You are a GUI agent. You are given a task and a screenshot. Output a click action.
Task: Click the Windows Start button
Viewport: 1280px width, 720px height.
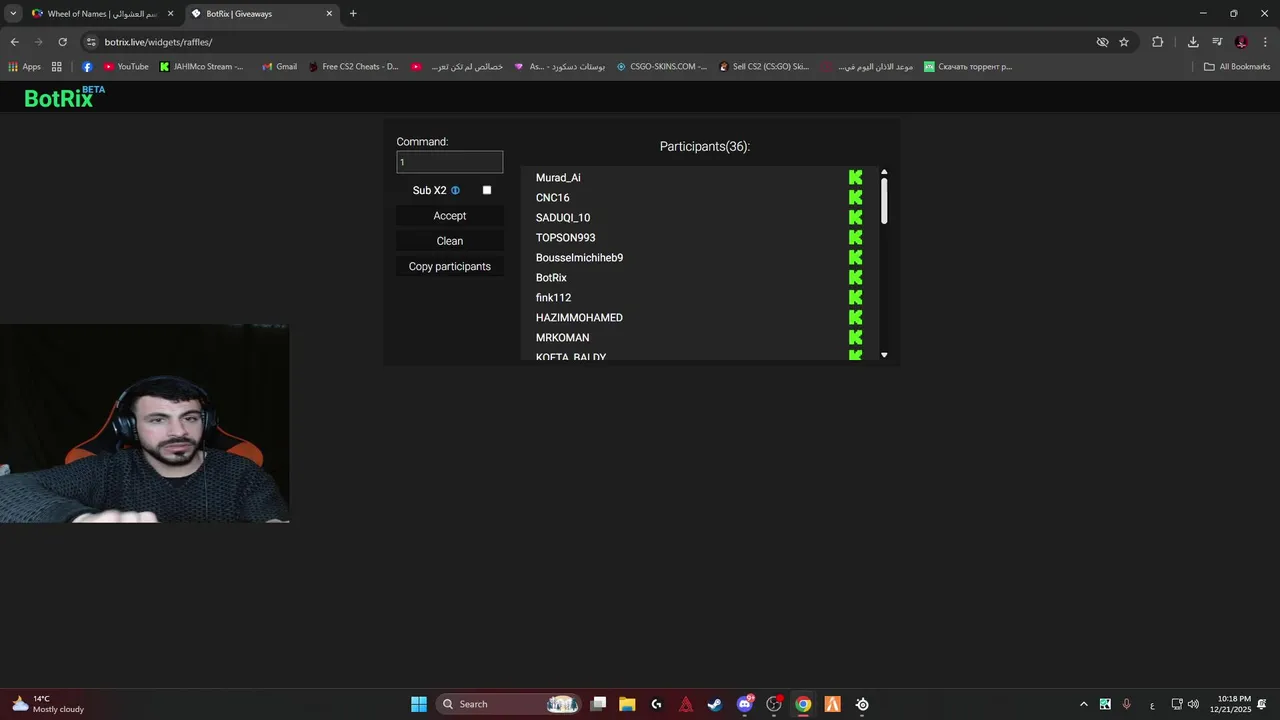point(419,704)
